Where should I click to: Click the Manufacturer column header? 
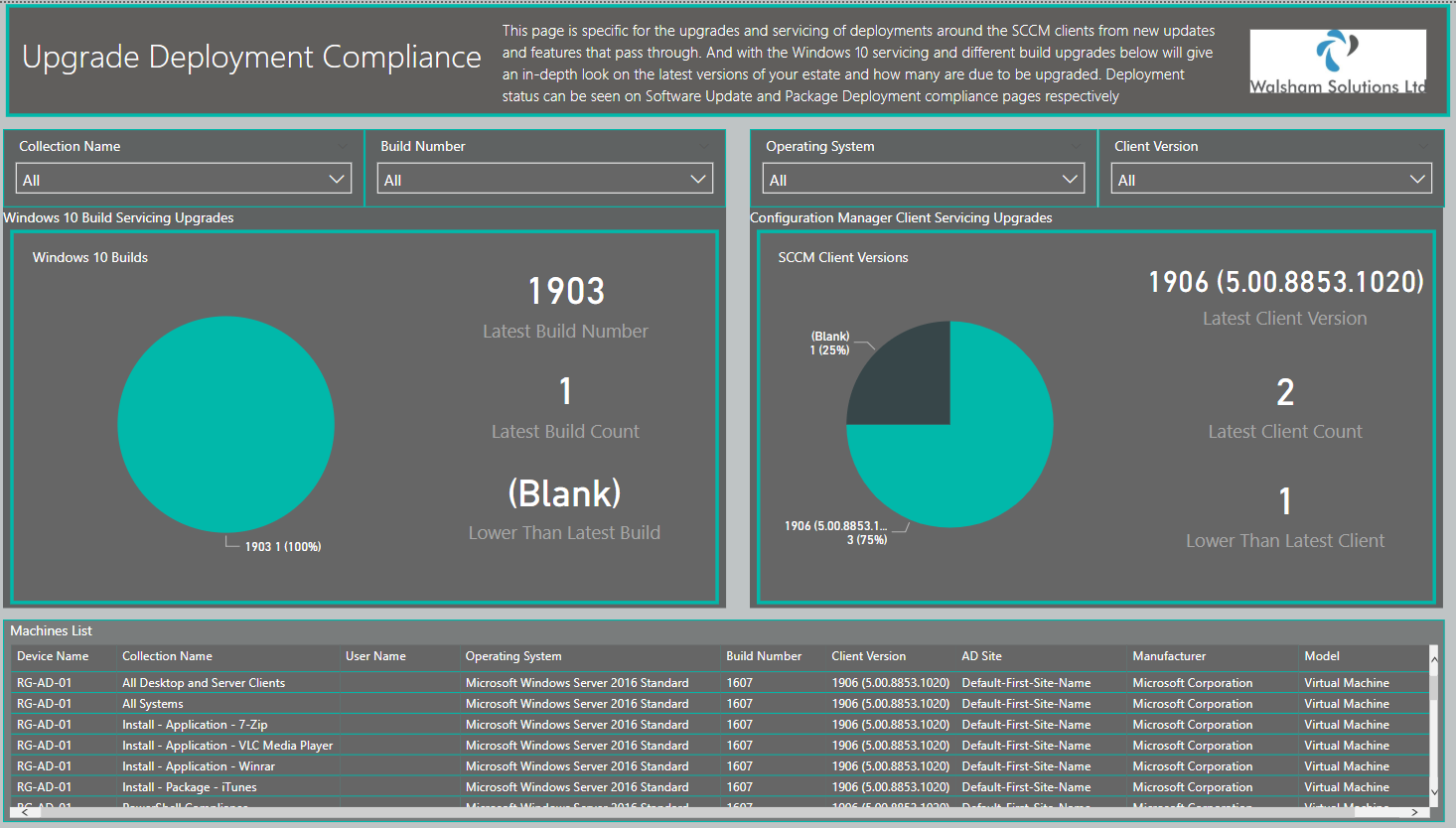(1169, 656)
